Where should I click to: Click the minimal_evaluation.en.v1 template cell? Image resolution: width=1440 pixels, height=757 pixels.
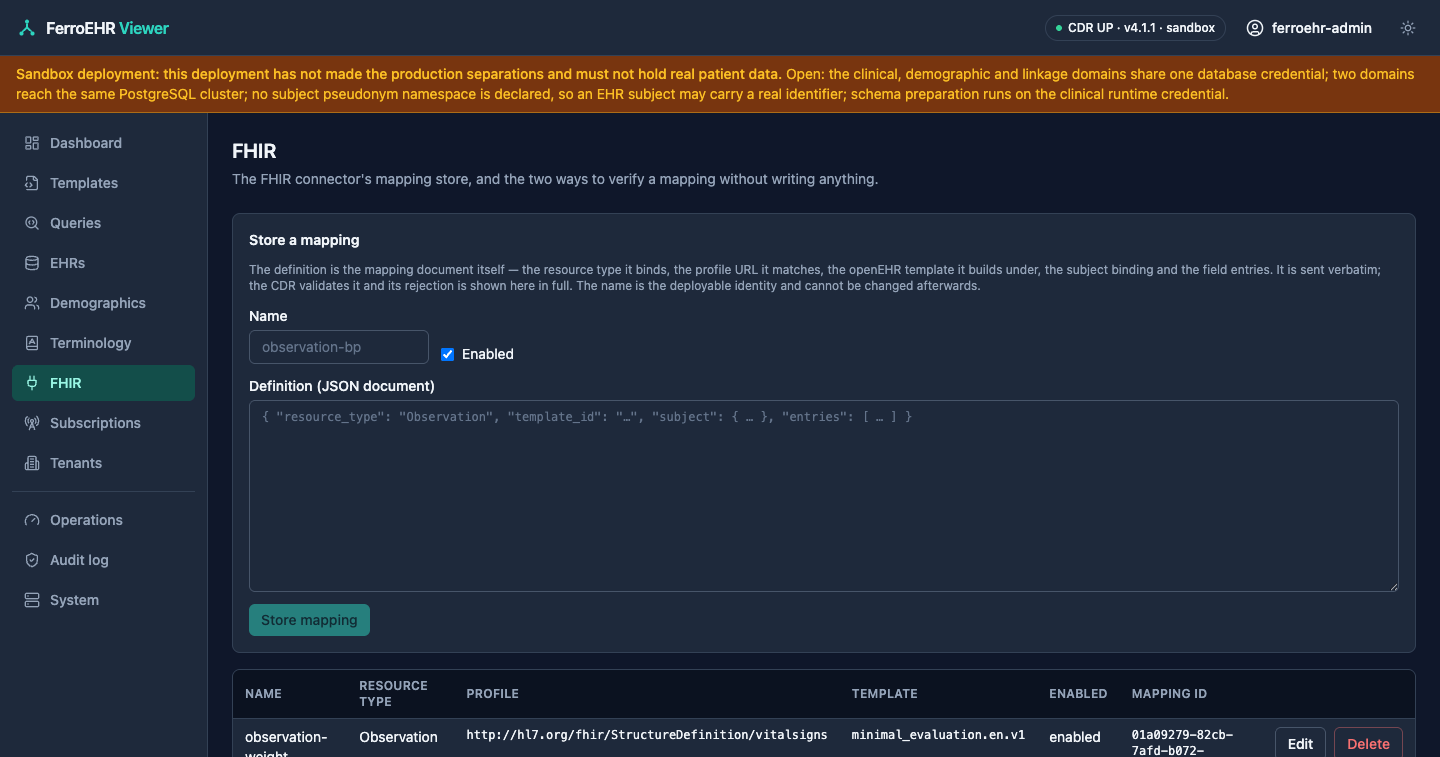938,735
